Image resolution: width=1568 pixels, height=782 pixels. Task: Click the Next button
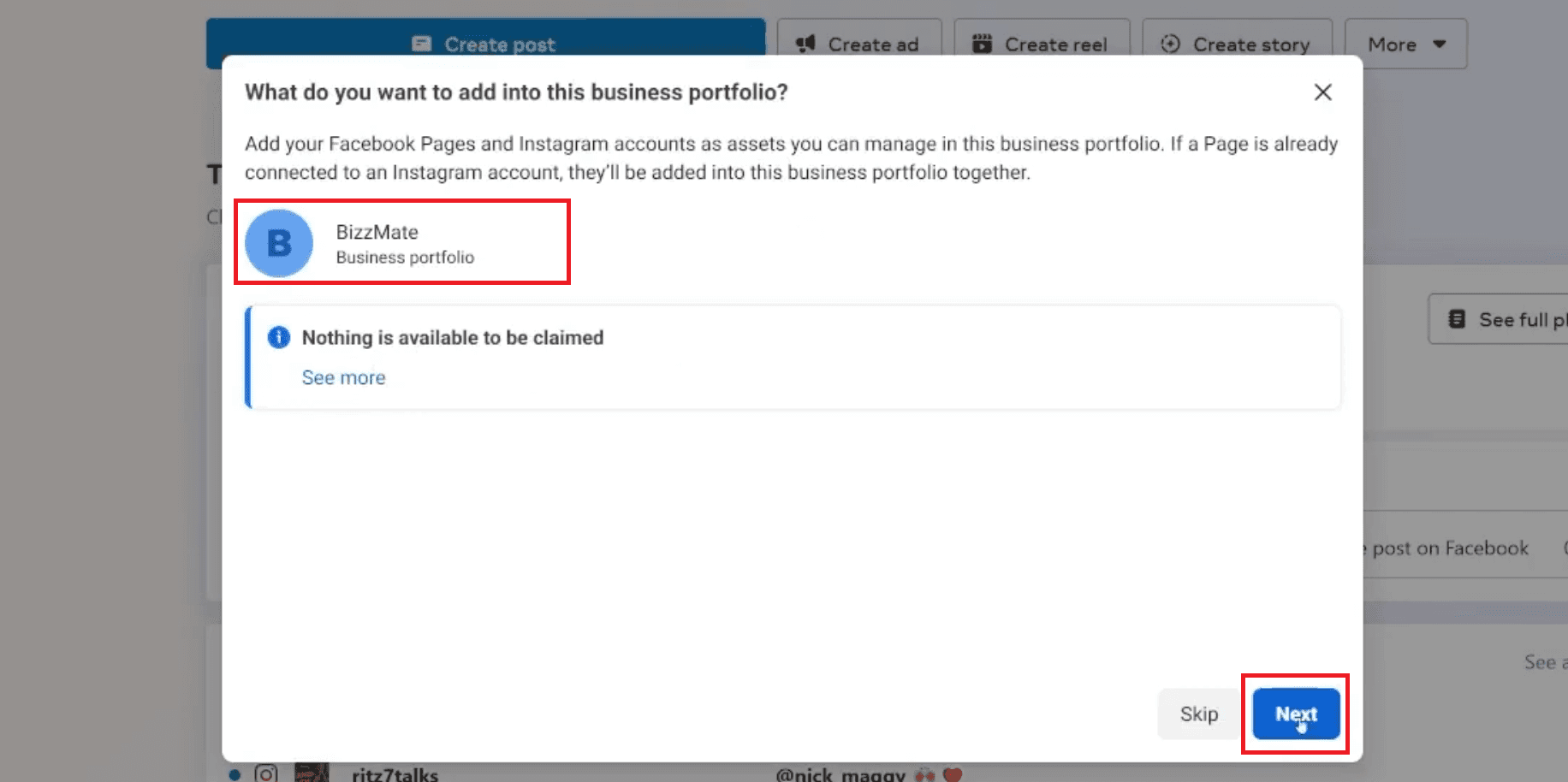click(1296, 714)
